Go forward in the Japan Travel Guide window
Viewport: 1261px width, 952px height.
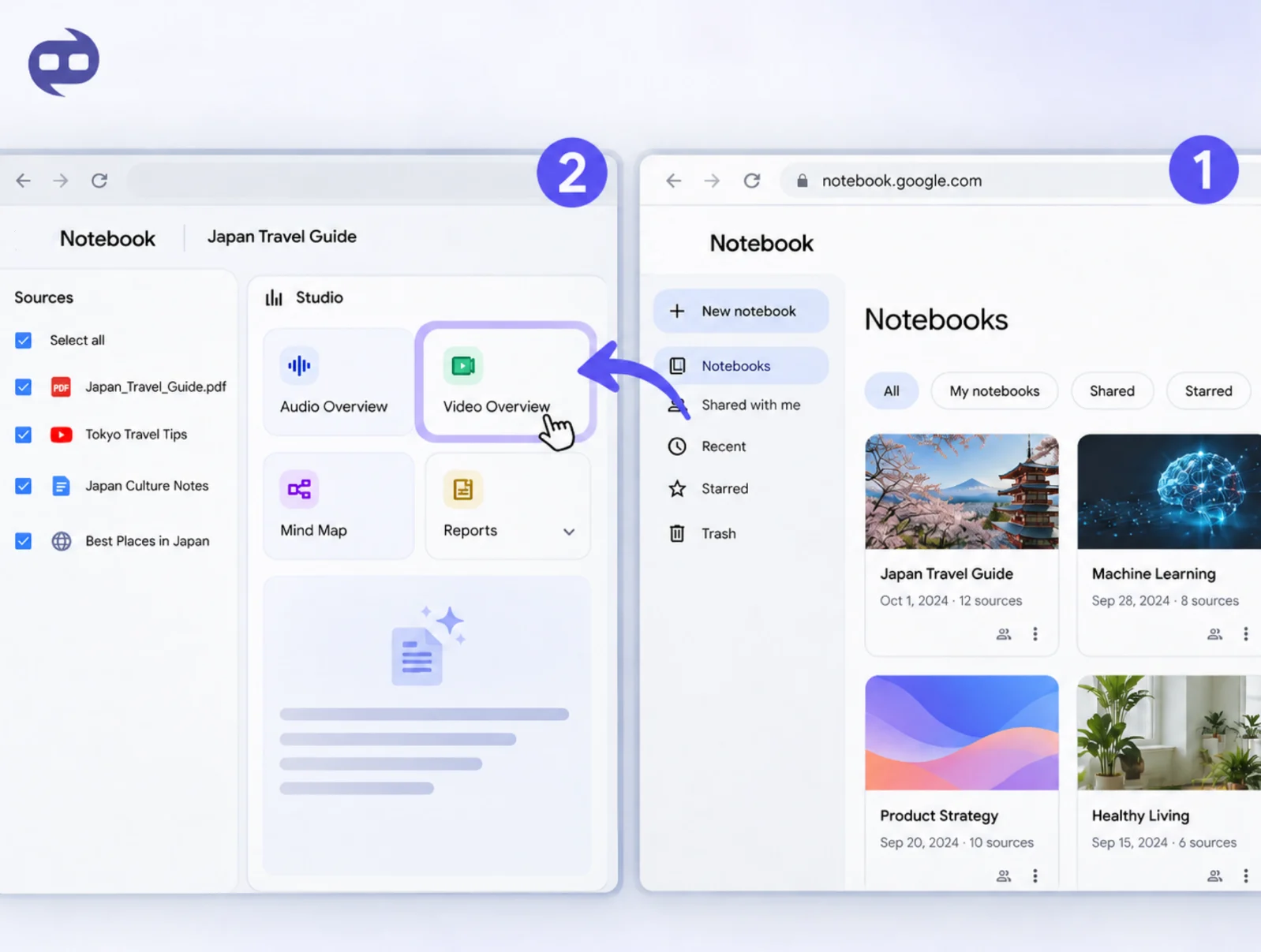pos(61,181)
